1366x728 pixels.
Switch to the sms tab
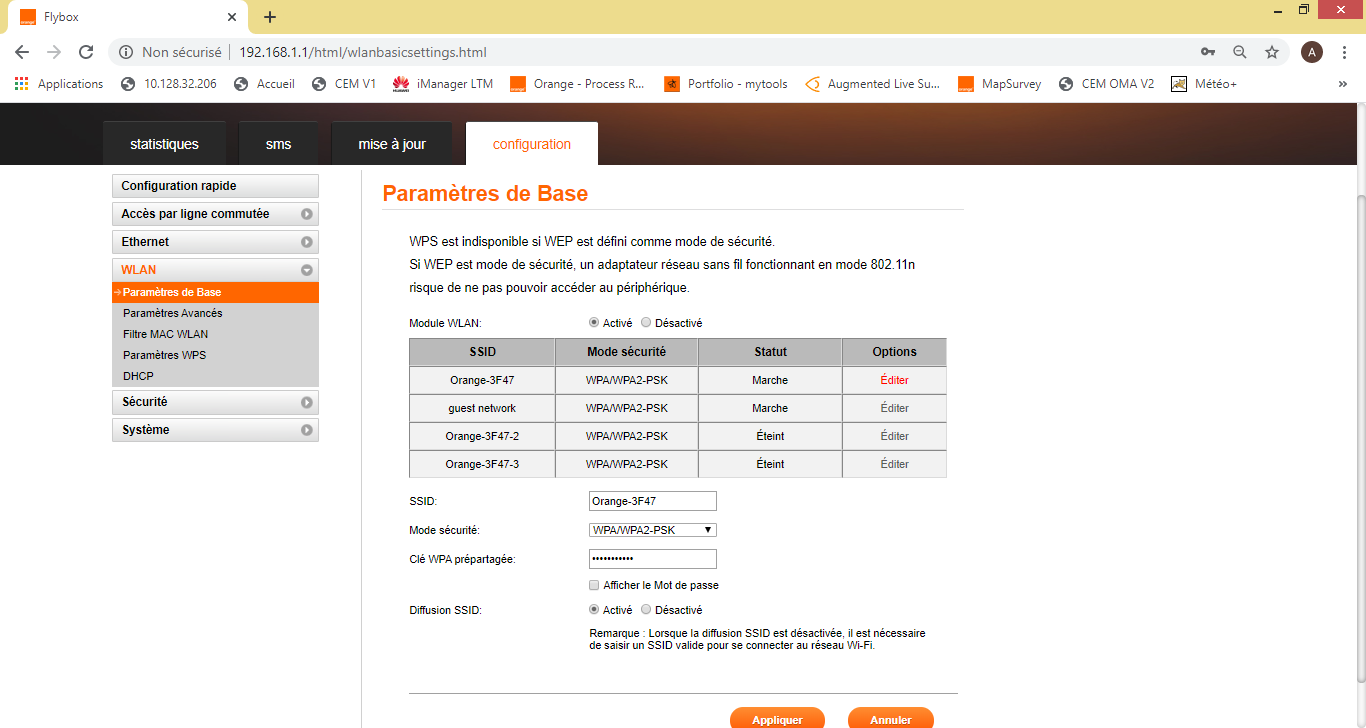click(278, 144)
